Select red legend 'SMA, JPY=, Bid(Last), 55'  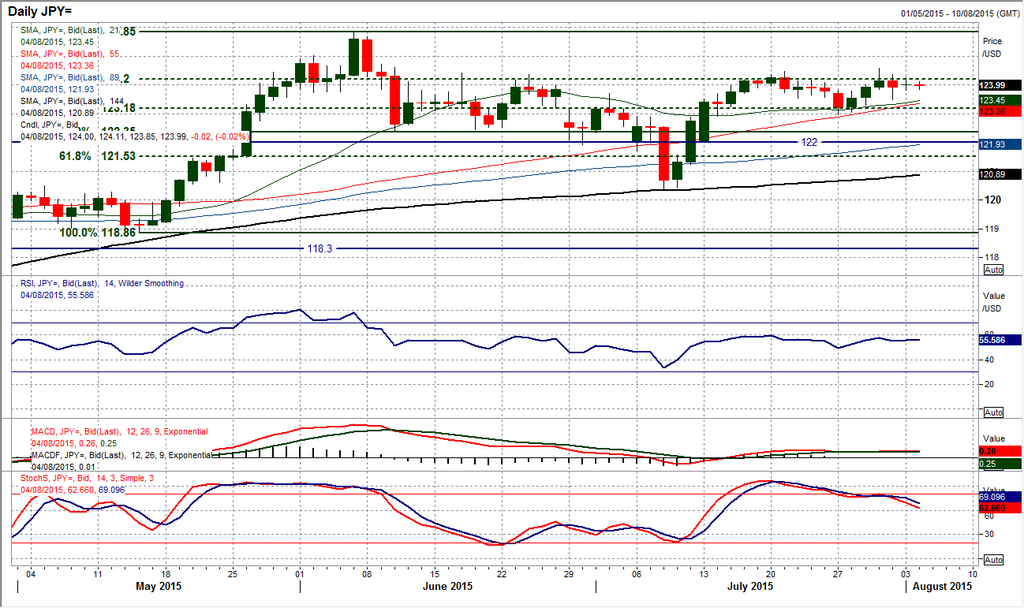click(69, 54)
